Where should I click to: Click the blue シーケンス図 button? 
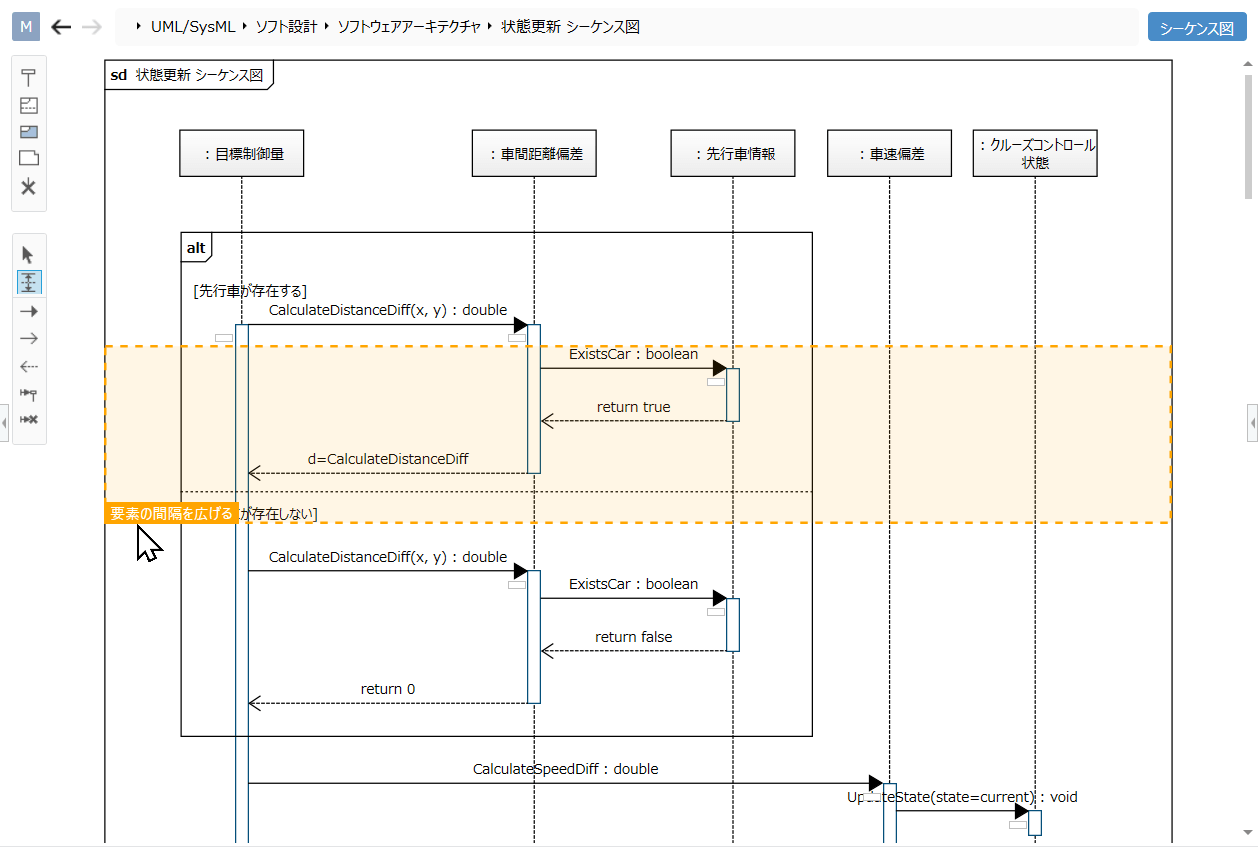coord(1196,27)
